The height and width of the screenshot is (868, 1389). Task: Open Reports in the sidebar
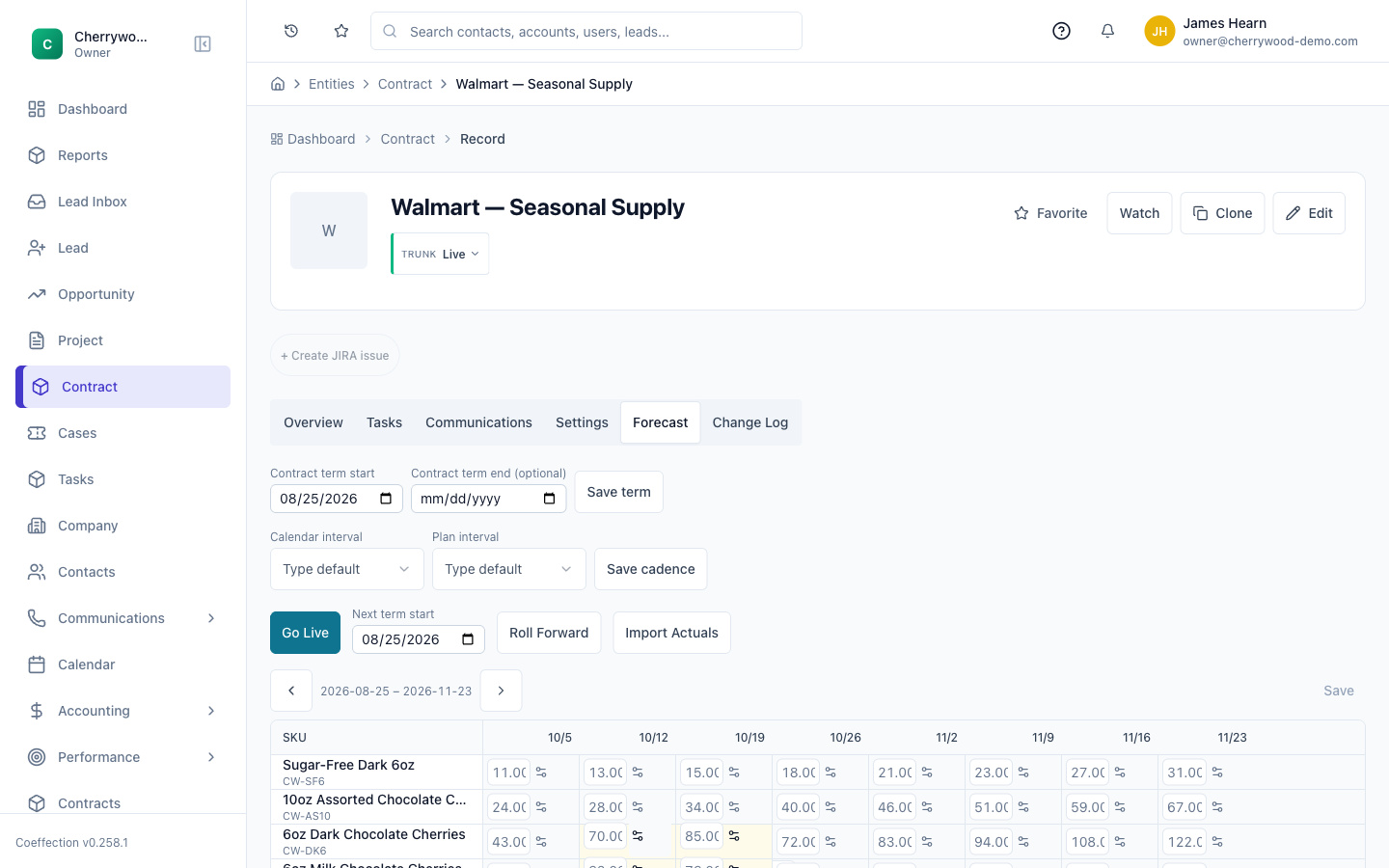(x=123, y=155)
